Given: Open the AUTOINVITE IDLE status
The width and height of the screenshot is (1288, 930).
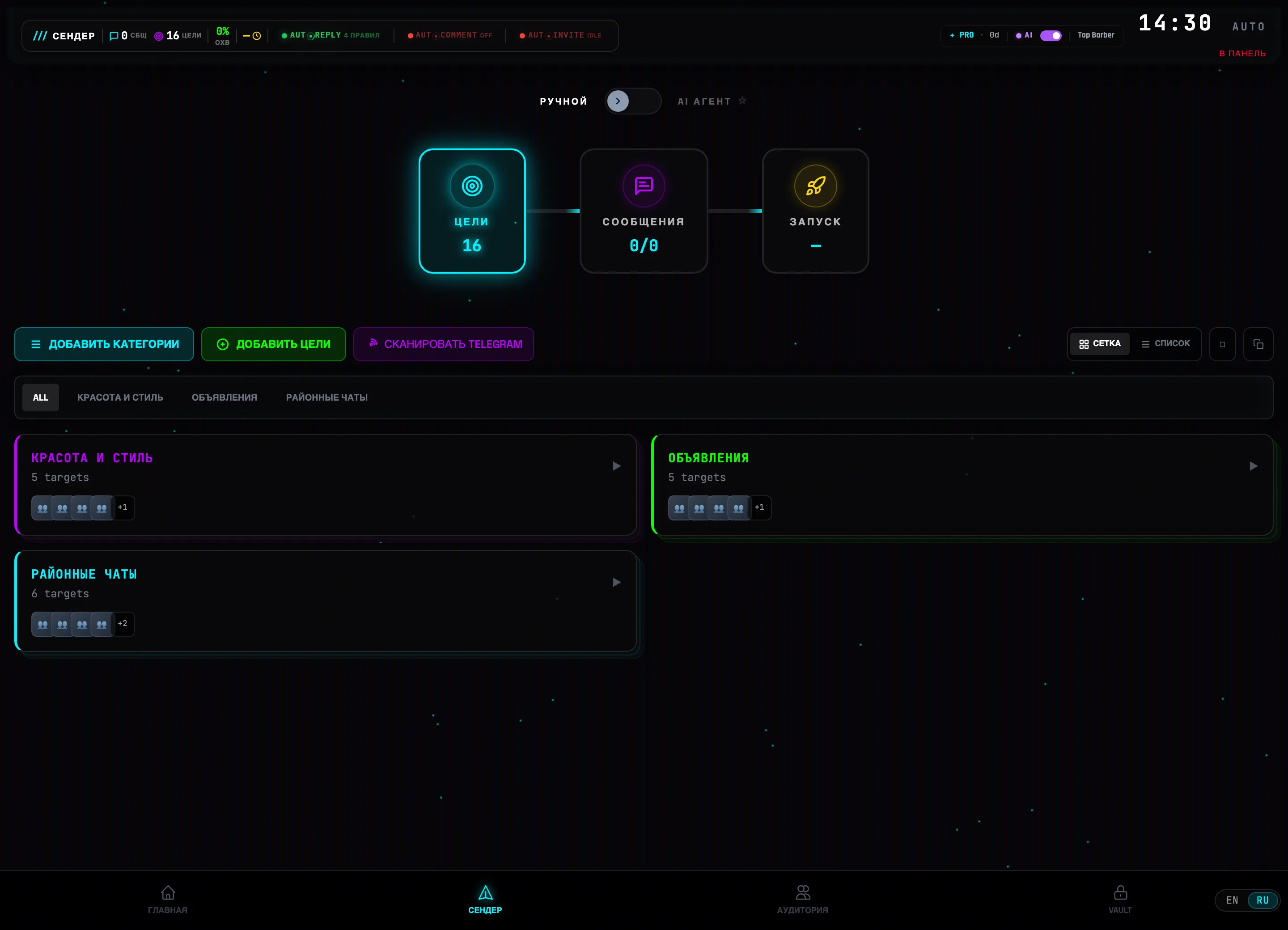Looking at the screenshot, I should tap(560, 35).
